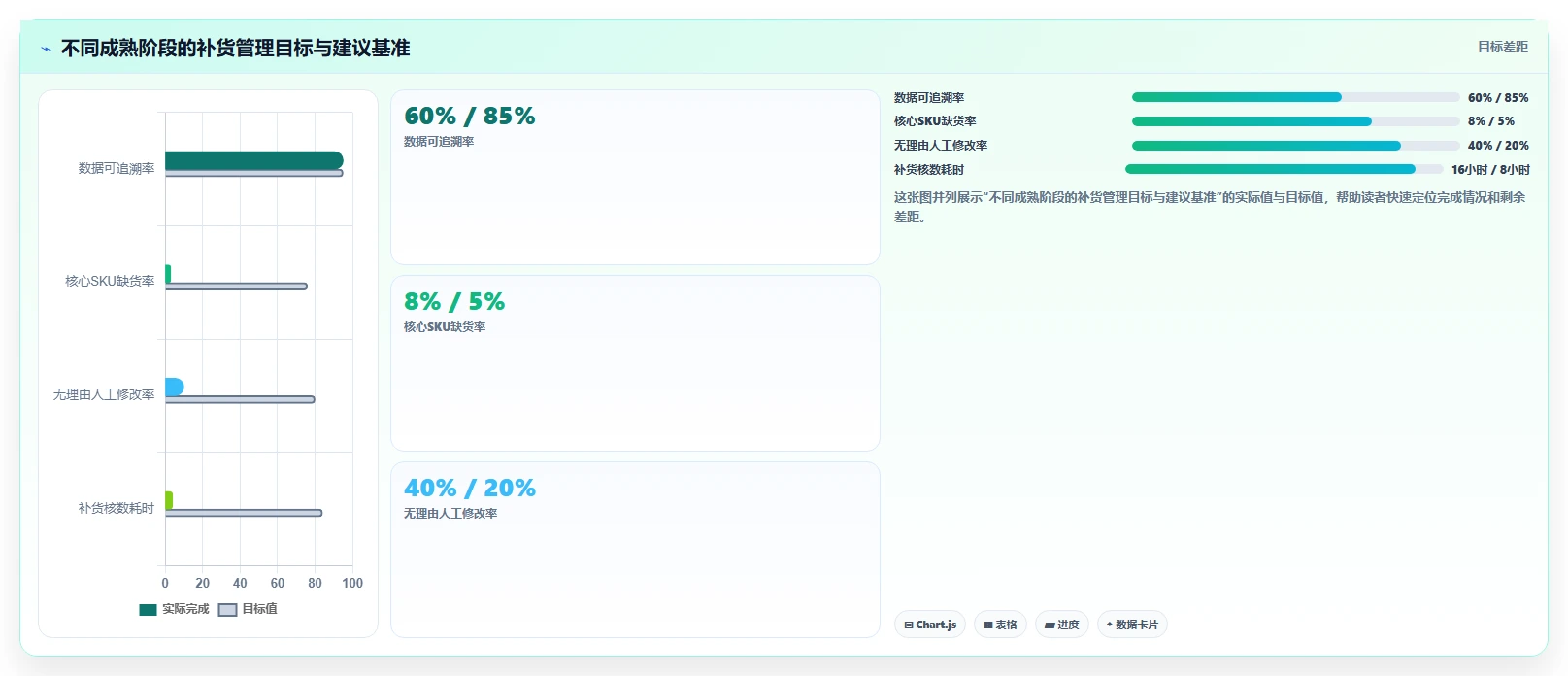Click the 目标值 legend text

click(259, 609)
